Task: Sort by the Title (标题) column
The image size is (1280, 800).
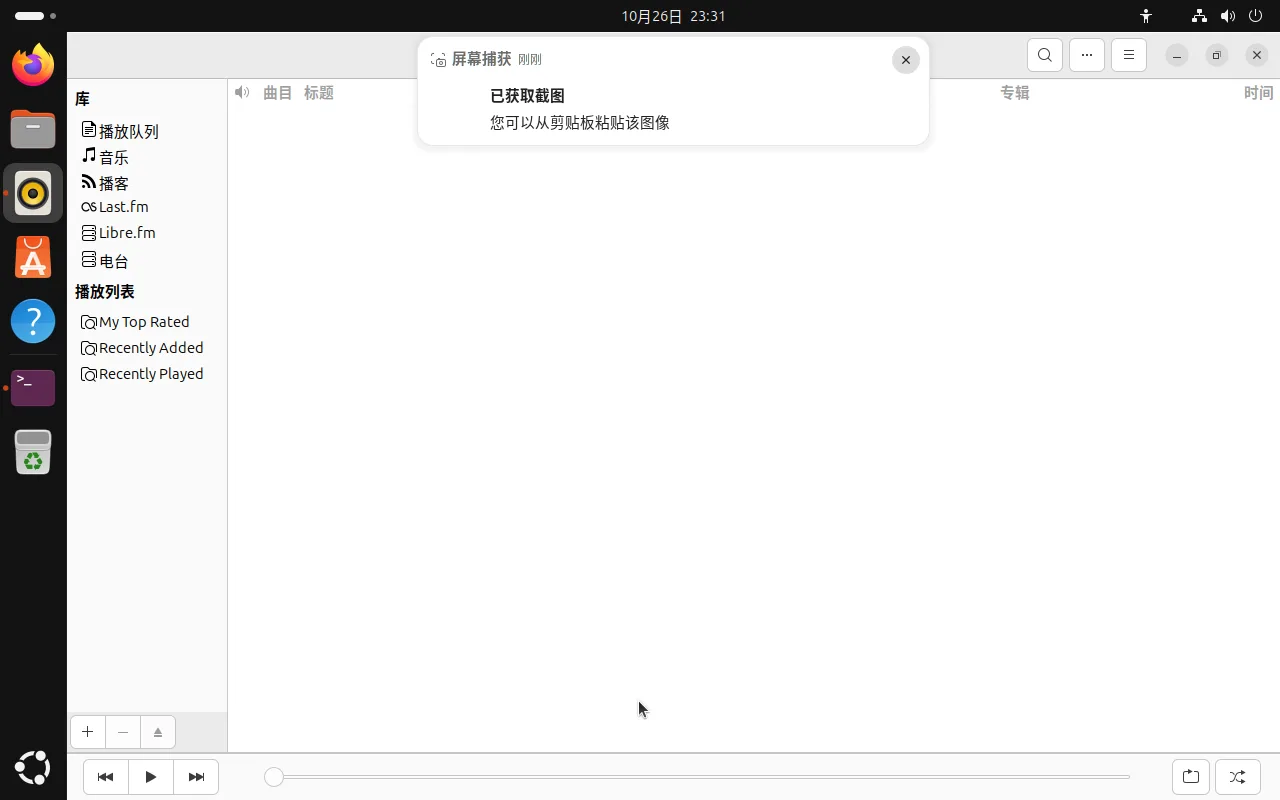Action: click(319, 93)
